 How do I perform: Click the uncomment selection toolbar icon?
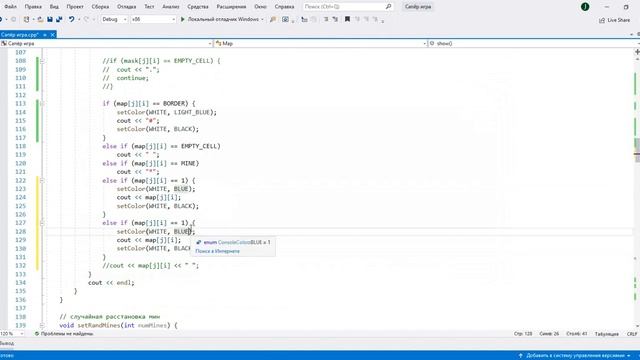pyautogui.click(x=335, y=19)
